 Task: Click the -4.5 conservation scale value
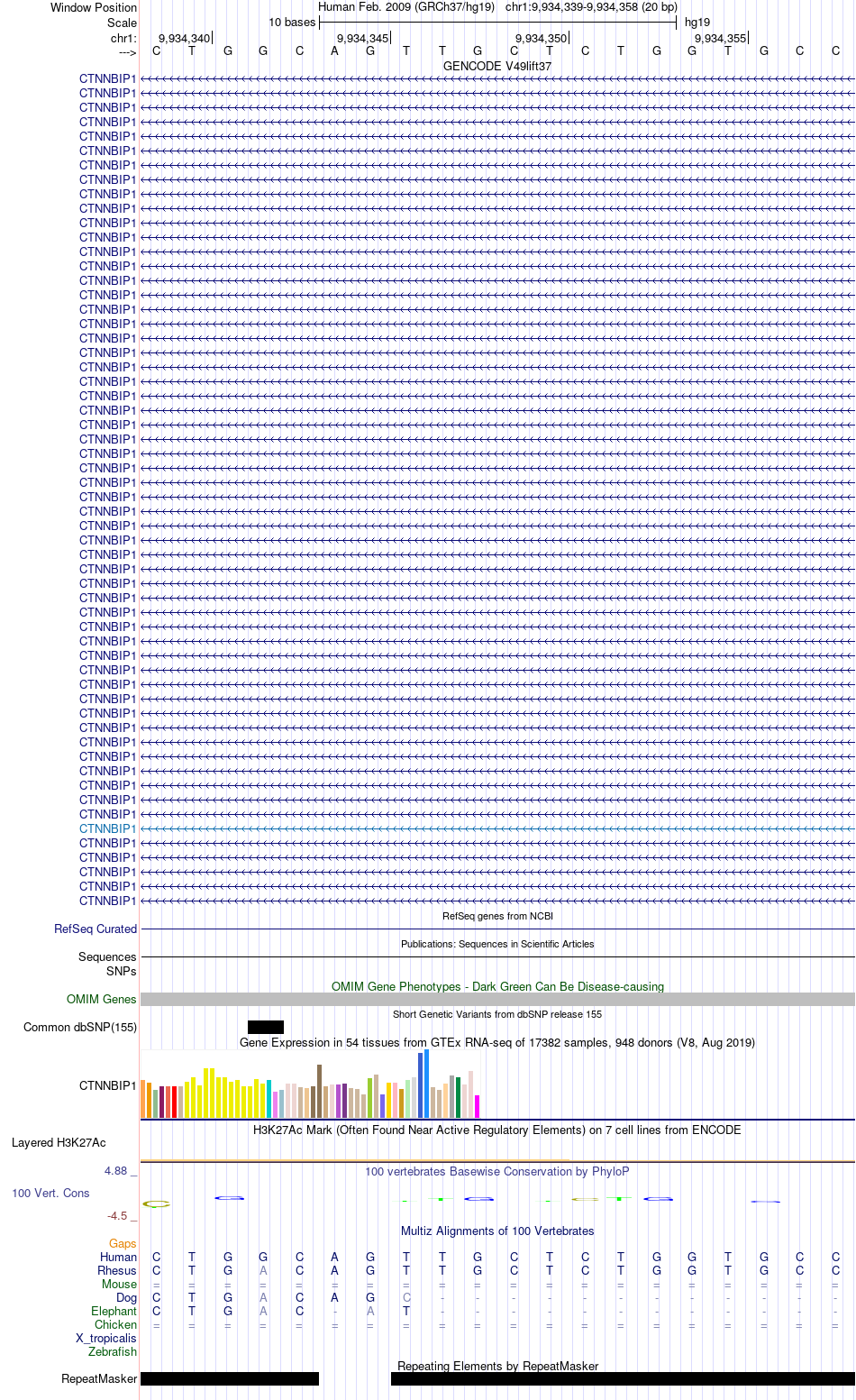click(117, 1215)
